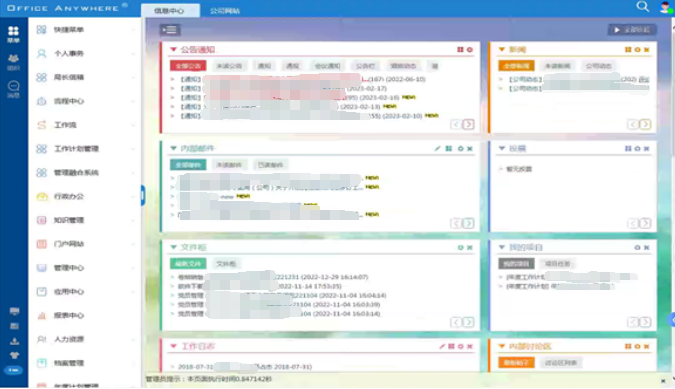Close the 新闻 panel with X
Viewport: 675px width, 389px height.
646,50
